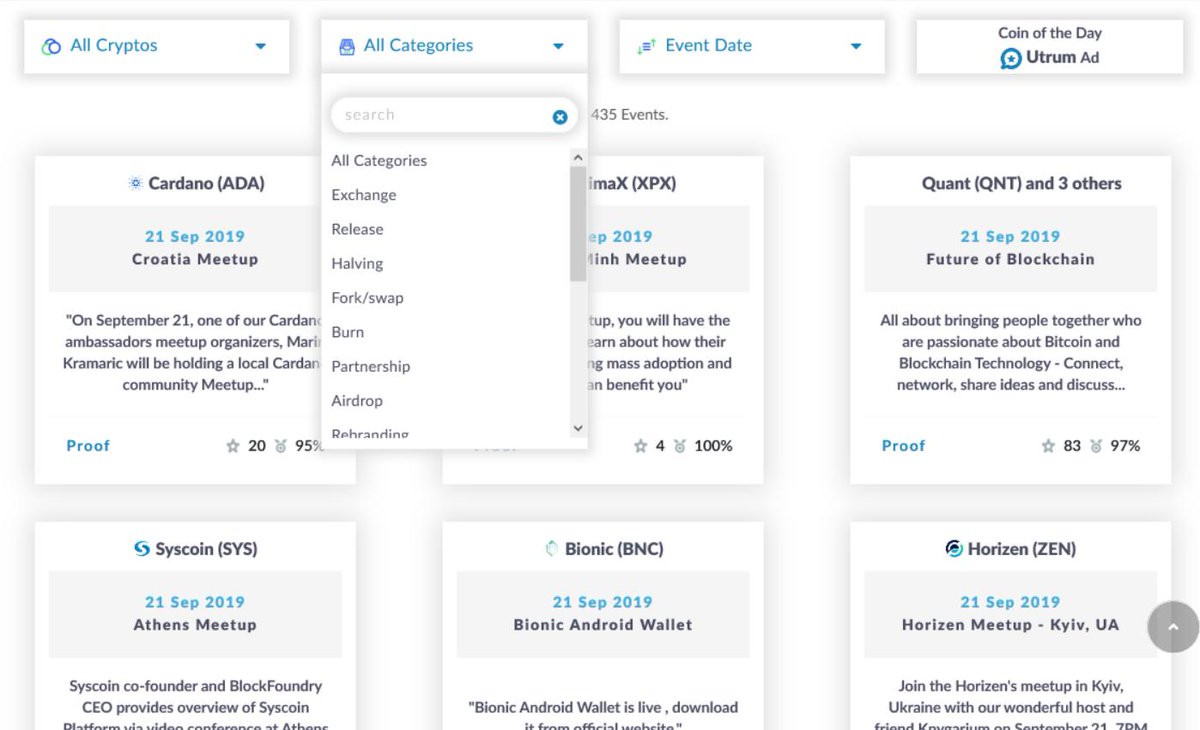Click the category search input field
This screenshot has width=1200, height=730.
pos(454,115)
